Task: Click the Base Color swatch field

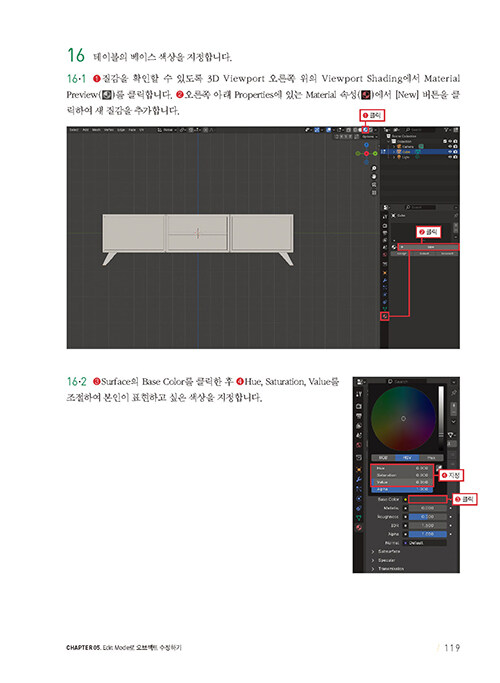Action: point(428,499)
